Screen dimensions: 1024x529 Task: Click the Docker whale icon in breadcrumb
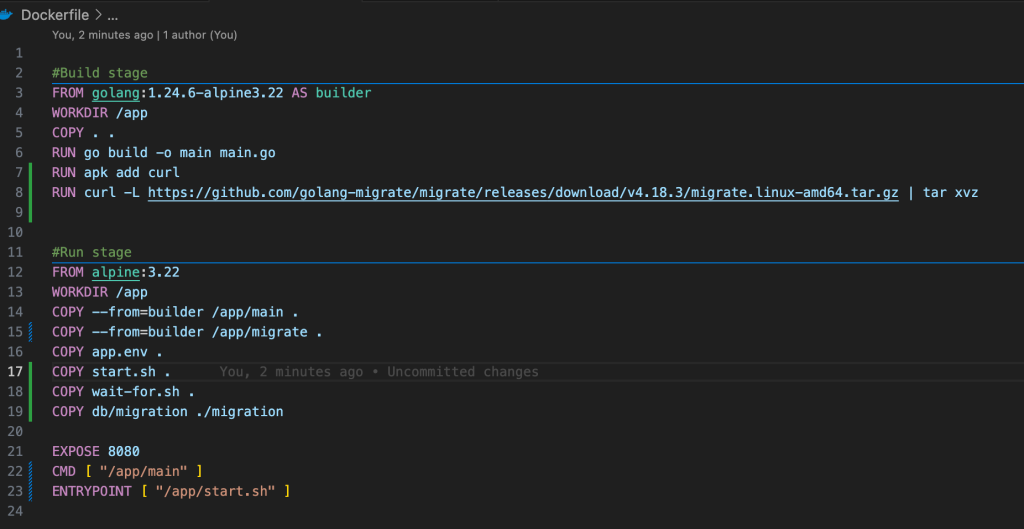9,15
